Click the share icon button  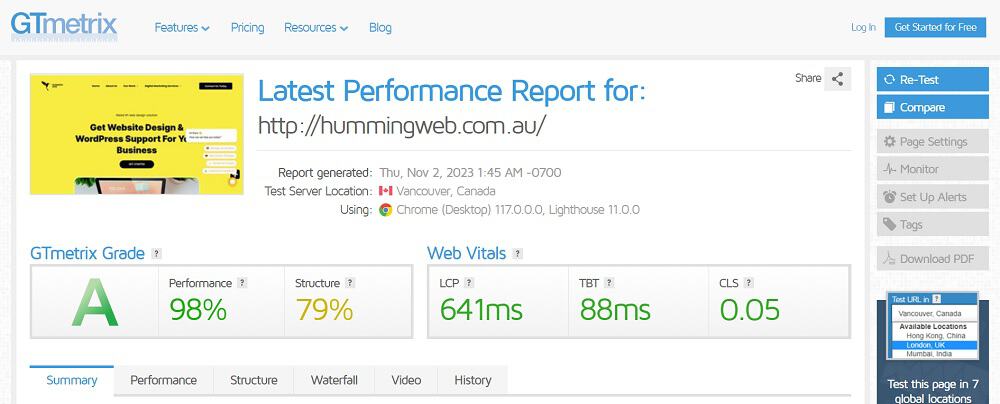click(x=838, y=79)
